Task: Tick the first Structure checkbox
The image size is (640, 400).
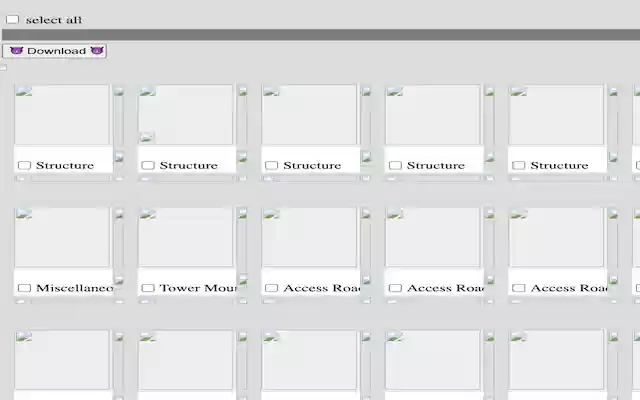Action: pos(24,165)
